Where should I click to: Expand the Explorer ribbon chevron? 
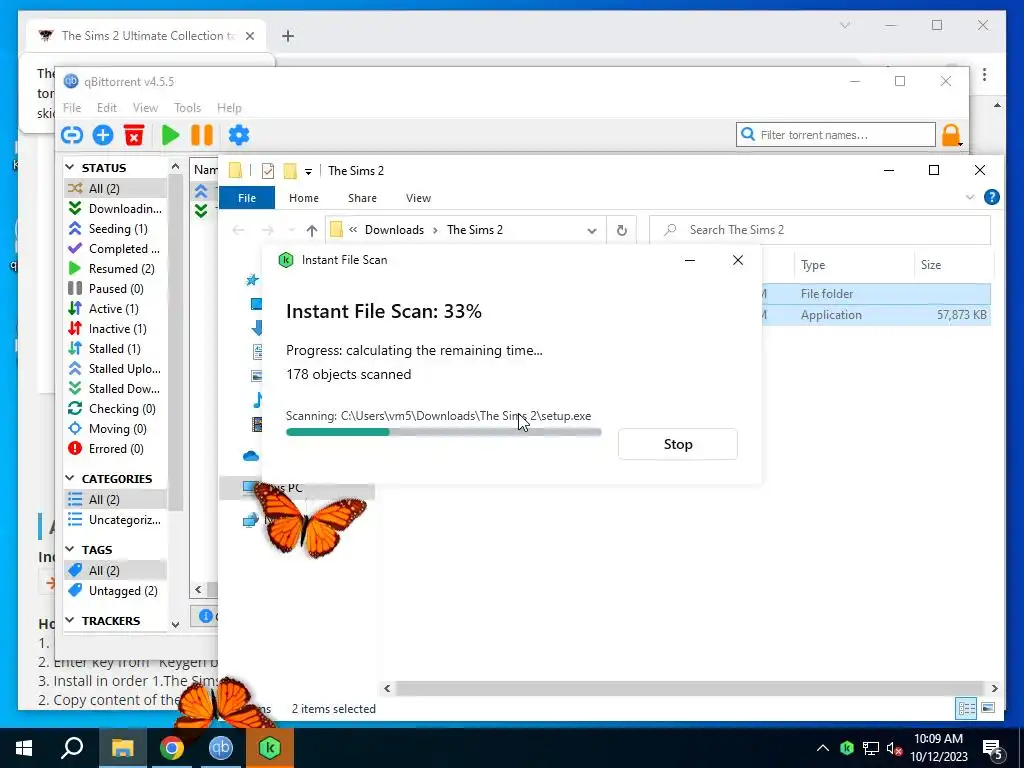(x=970, y=197)
